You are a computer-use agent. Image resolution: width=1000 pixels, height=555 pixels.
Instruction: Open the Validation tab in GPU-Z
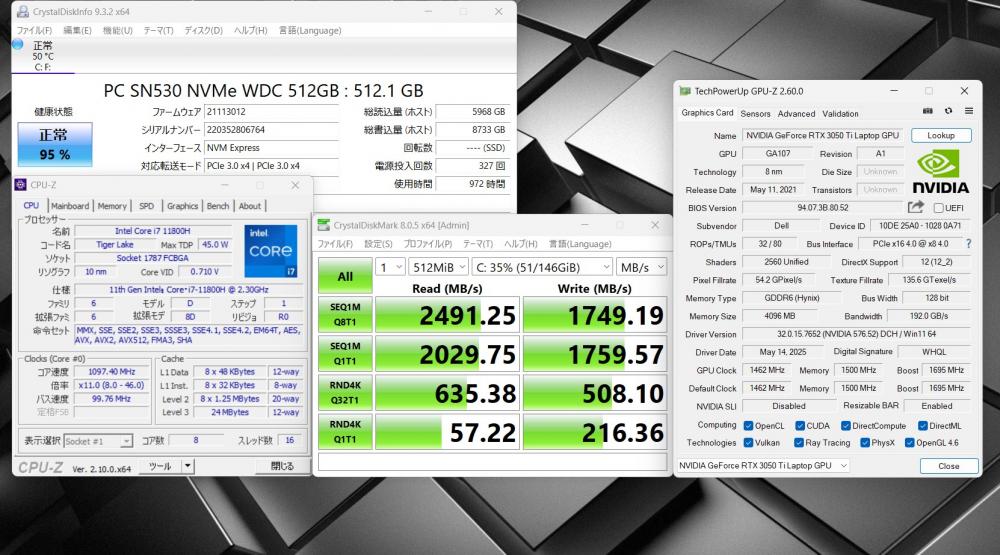click(840, 114)
